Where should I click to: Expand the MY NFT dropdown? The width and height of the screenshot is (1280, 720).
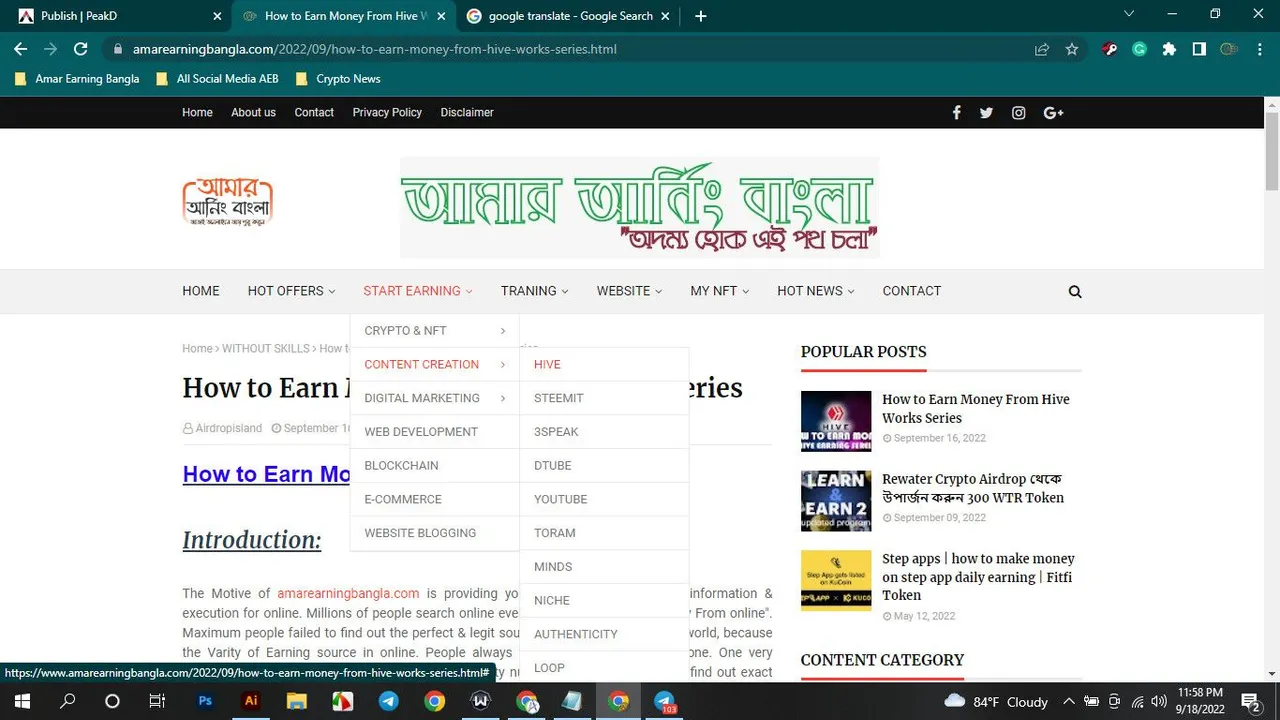(x=719, y=291)
